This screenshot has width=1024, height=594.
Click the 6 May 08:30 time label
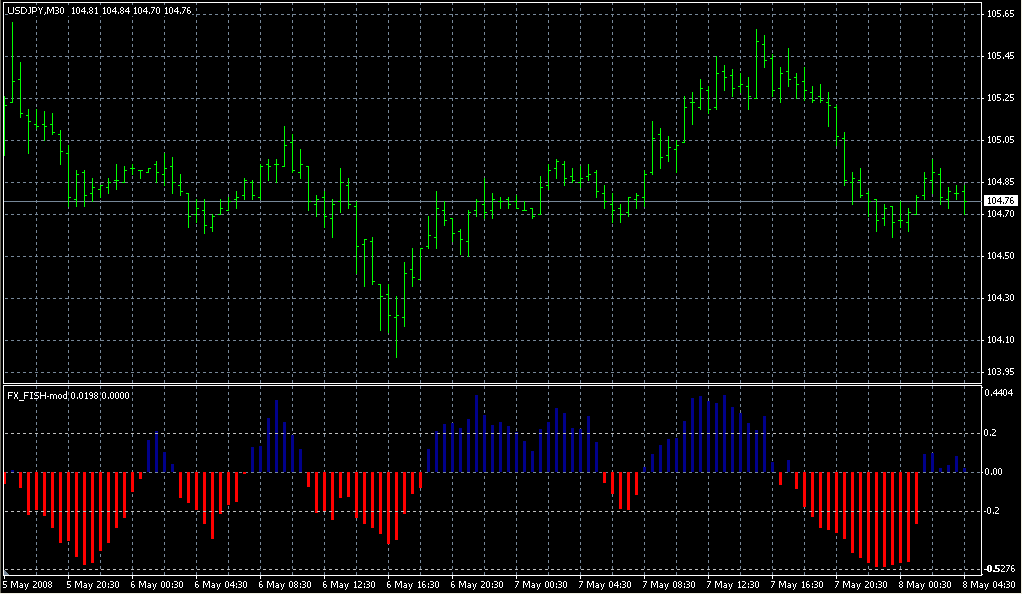pyautogui.click(x=285, y=585)
